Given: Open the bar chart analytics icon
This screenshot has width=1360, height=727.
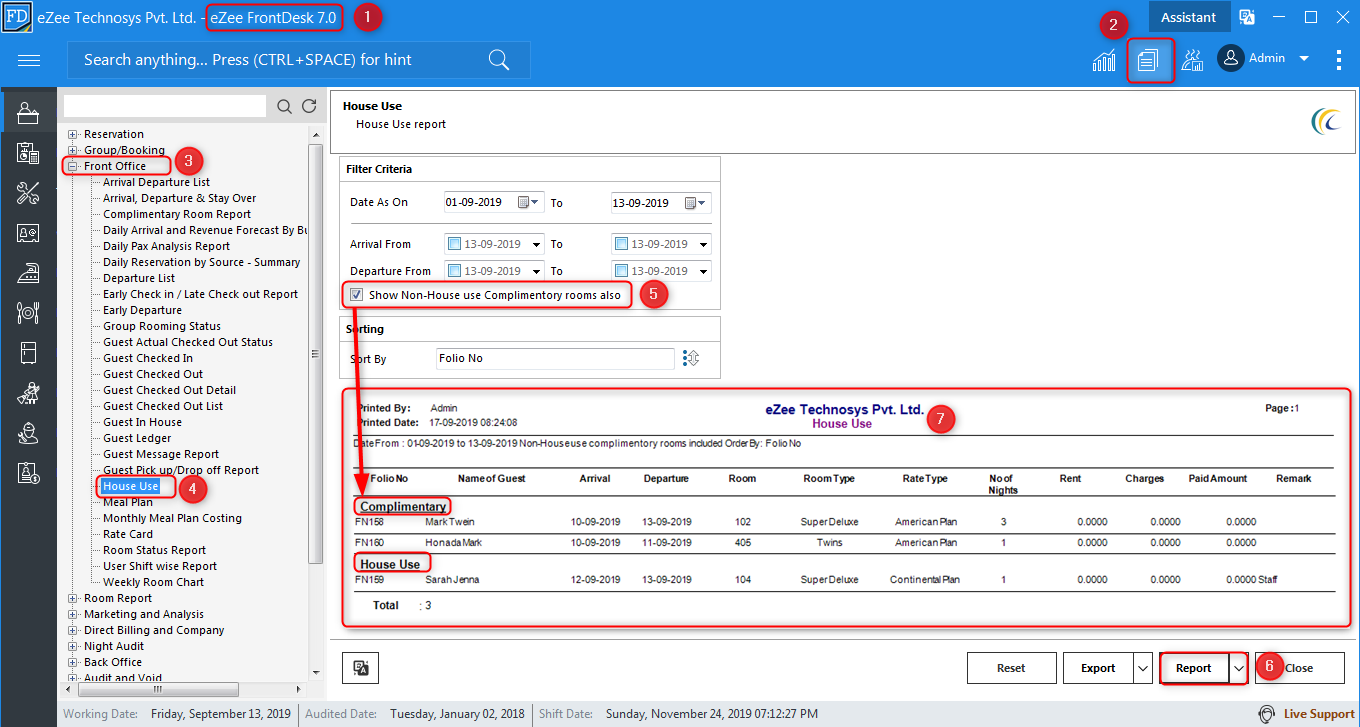Looking at the screenshot, I should (x=1104, y=60).
